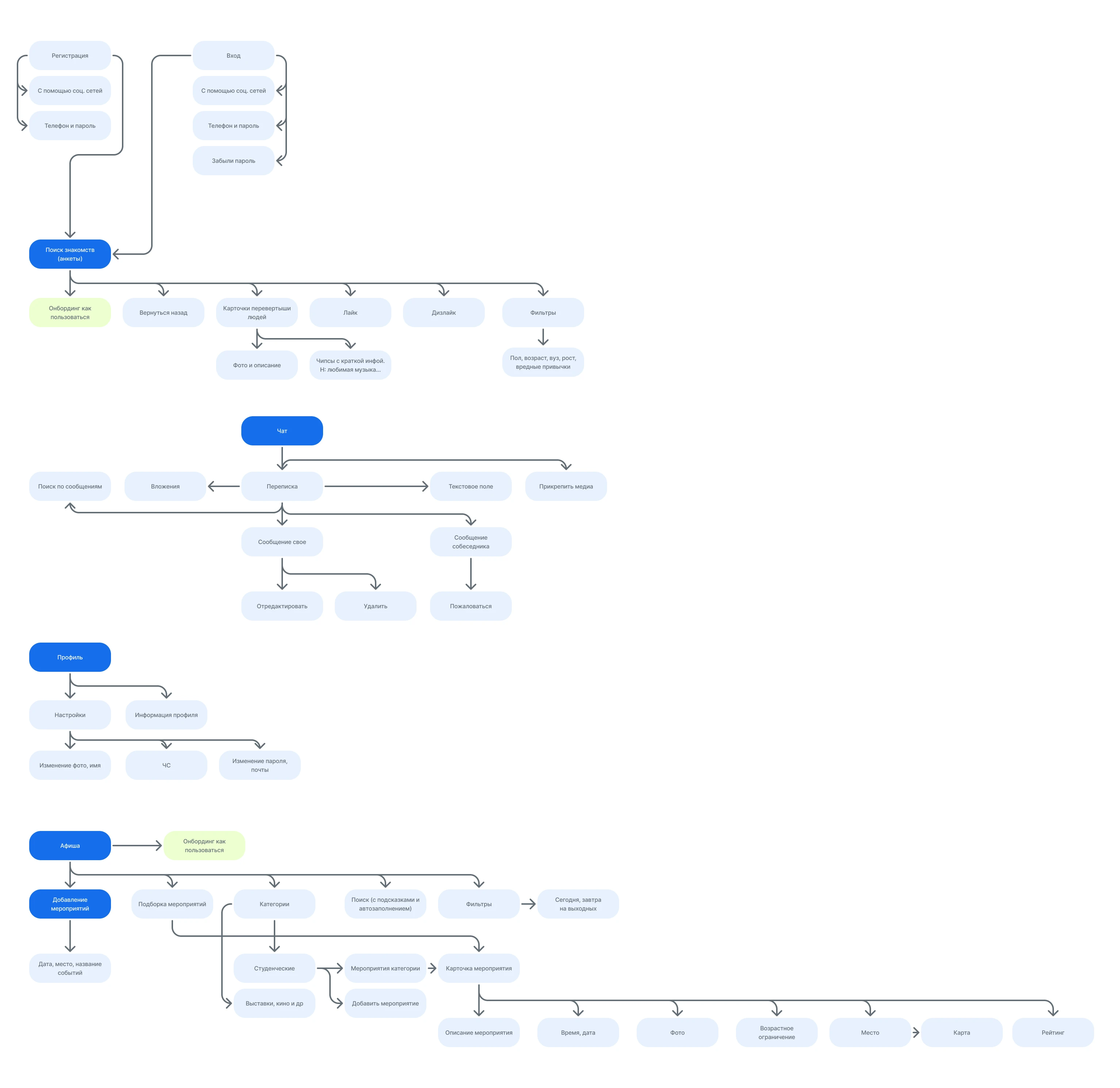Select the Вход node
The image size is (1120, 1088).
233,55
